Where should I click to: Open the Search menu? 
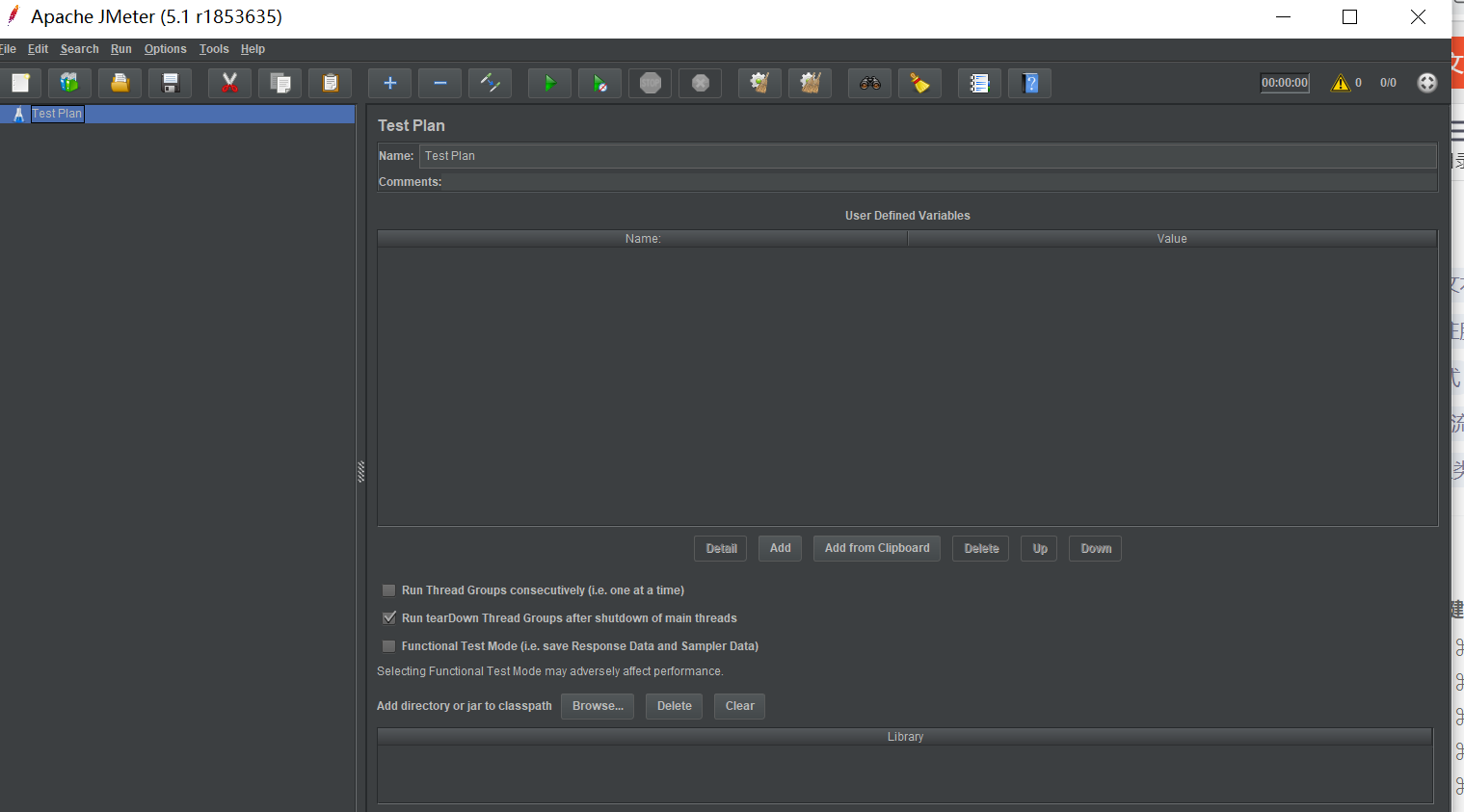pos(79,49)
